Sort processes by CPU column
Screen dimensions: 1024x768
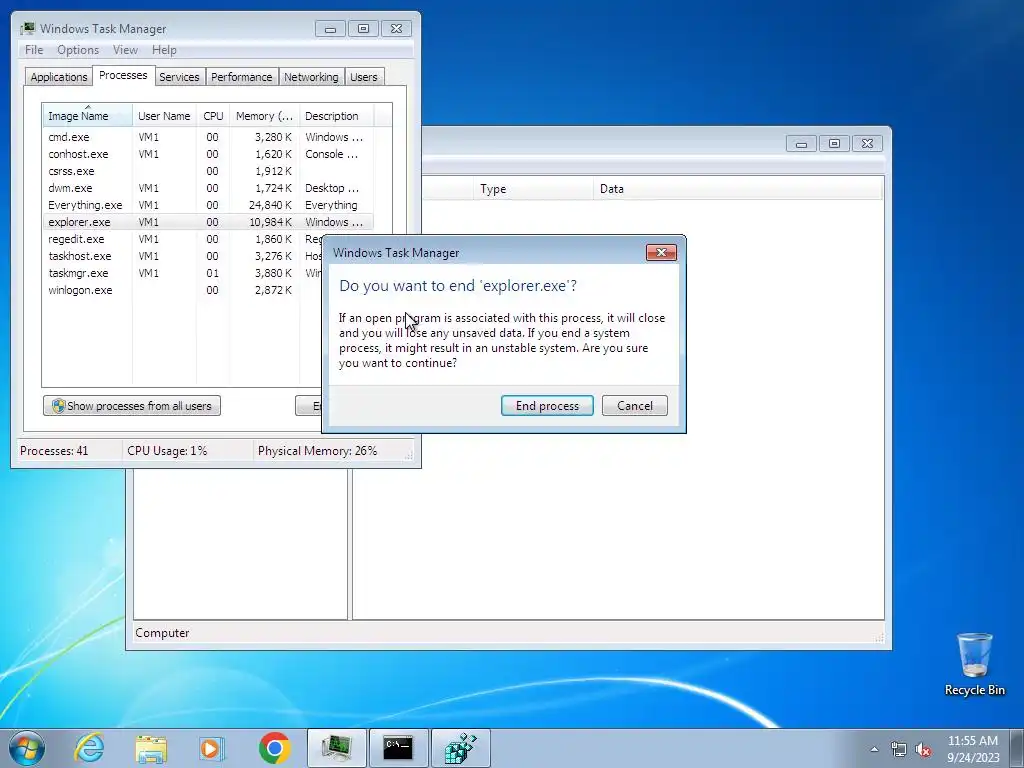pos(213,116)
